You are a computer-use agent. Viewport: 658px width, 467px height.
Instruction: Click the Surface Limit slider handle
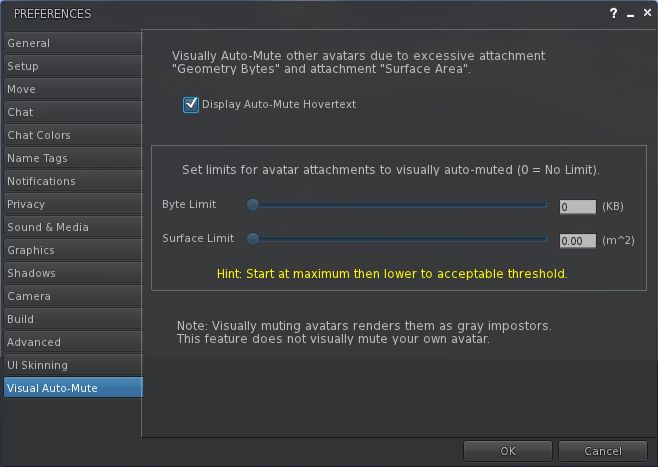click(253, 239)
